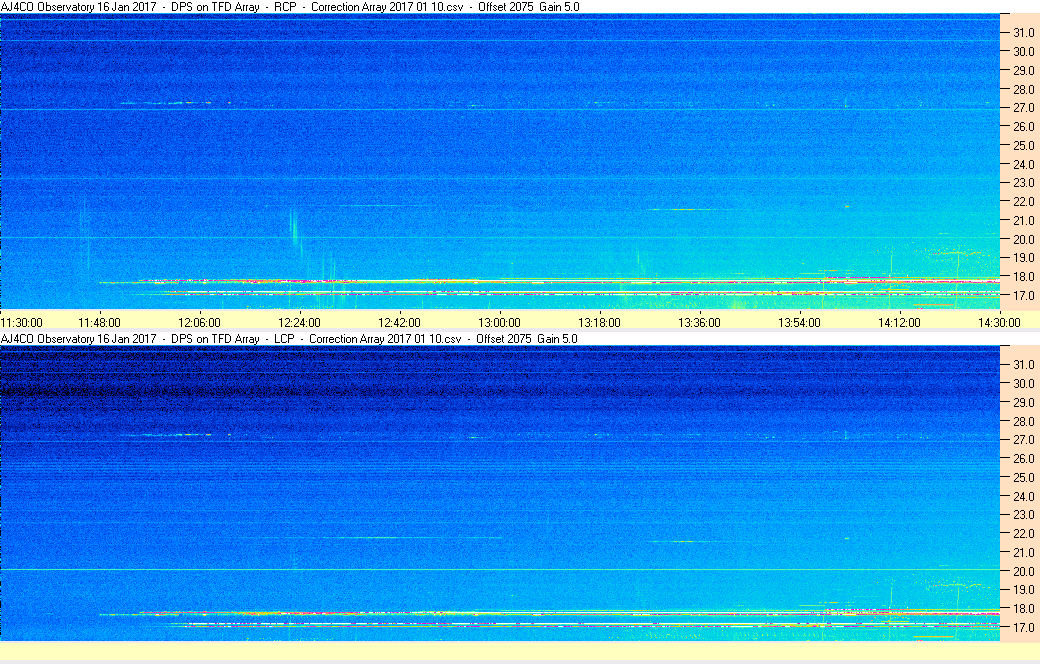This screenshot has width=1040, height=664.
Task: Click the 13:36:00 time tick label
Action: tap(699, 322)
